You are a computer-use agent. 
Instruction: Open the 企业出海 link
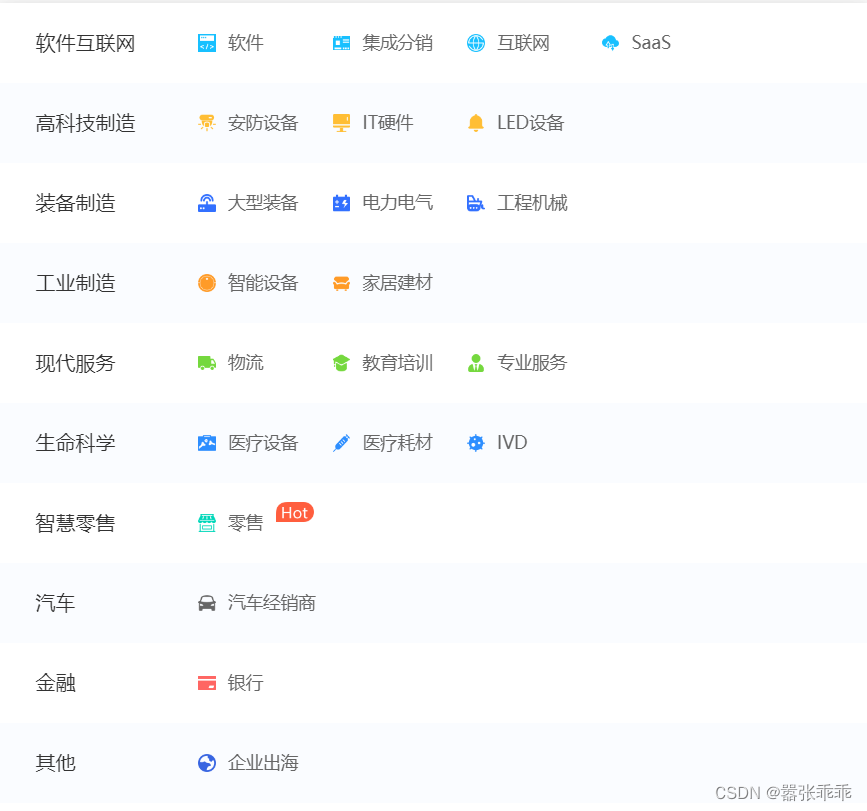click(x=263, y=763)
